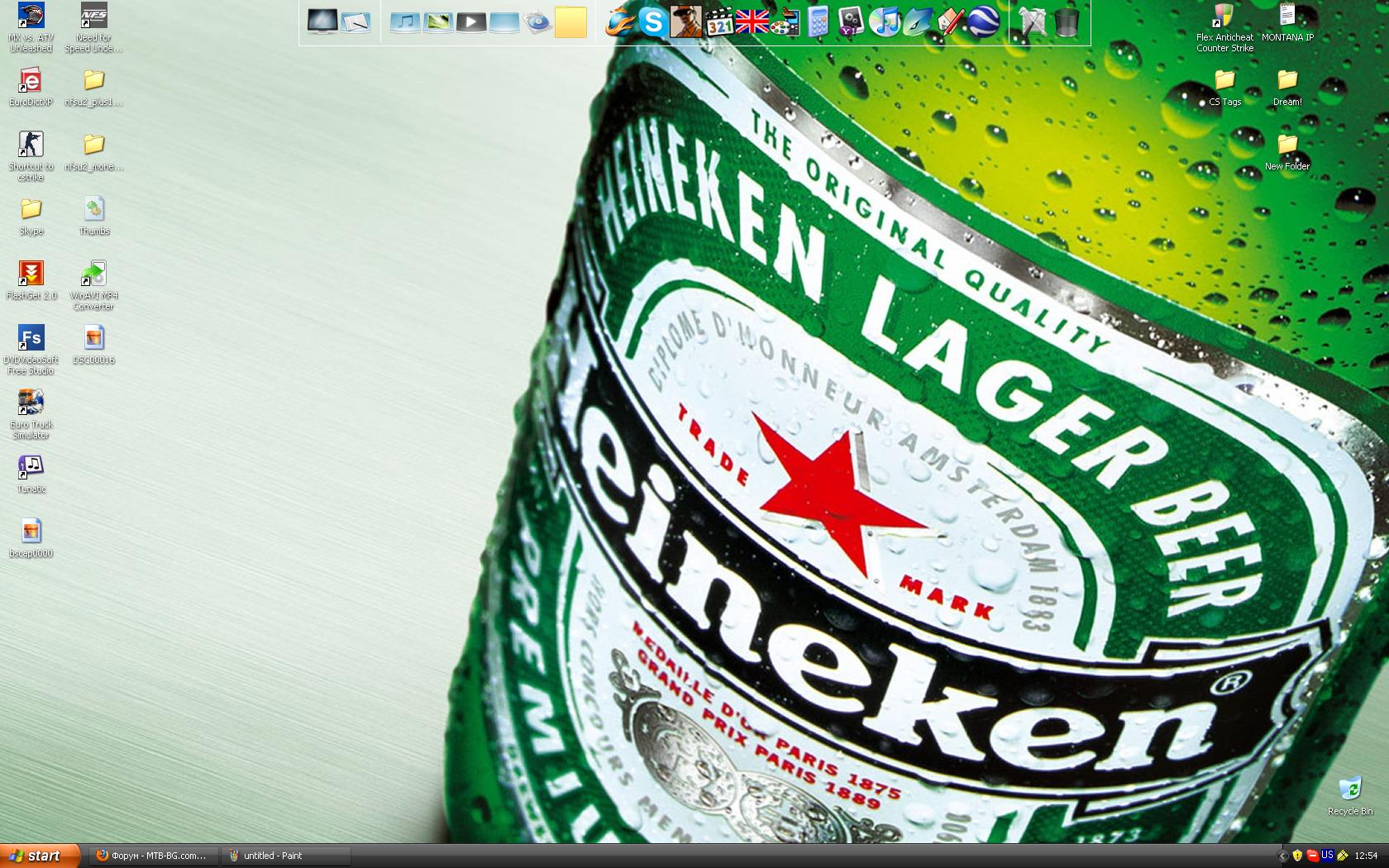Open the music folder in dock
This screenshot has height=868, width=1389.
[x=404, y=22]
